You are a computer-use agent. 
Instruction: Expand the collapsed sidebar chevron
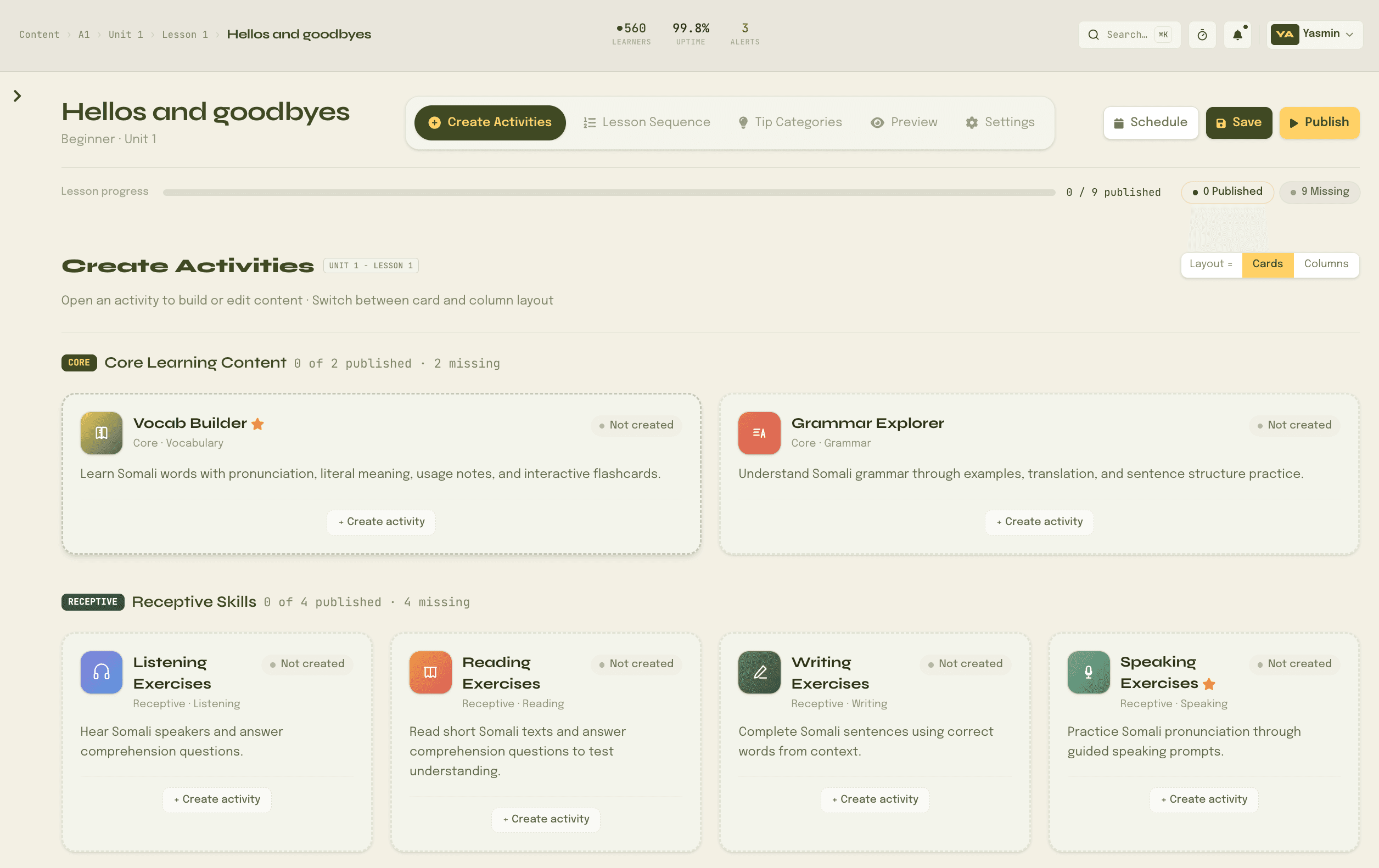coord(17,96)
